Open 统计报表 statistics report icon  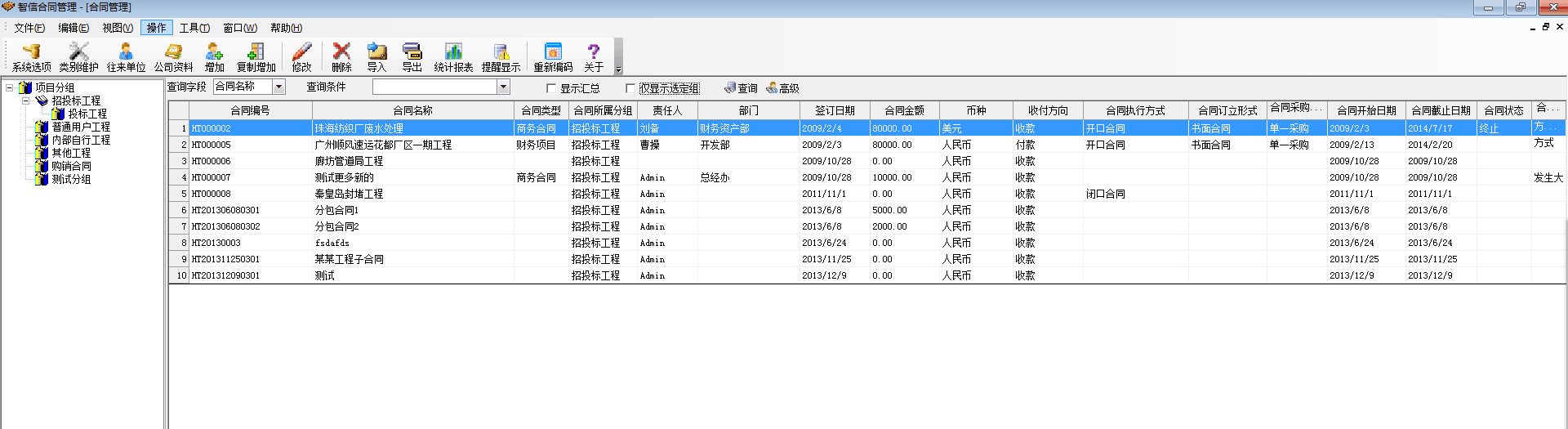click(x=453, y=56)
